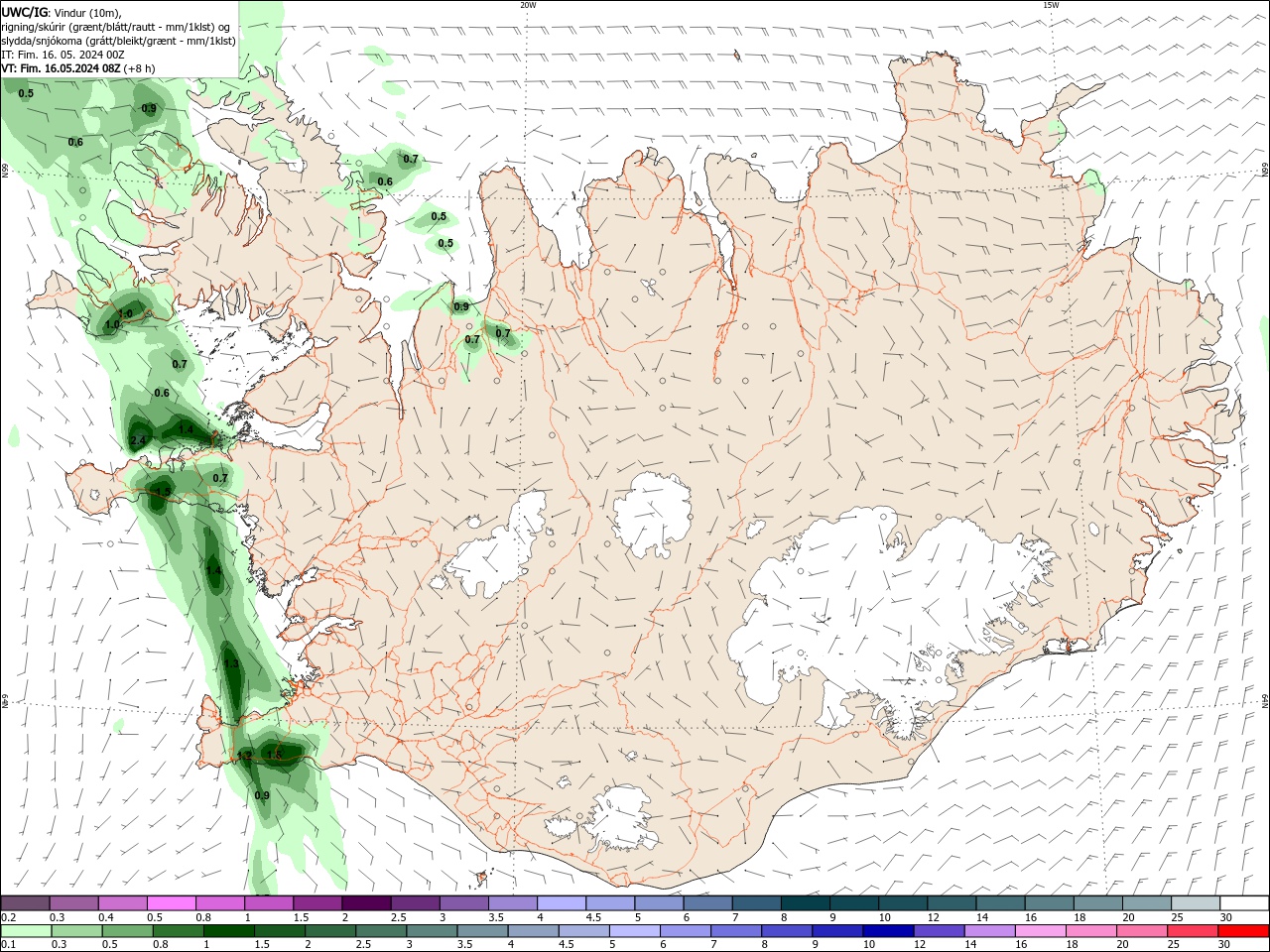Click lower legend swatch starting at 0.8
This screenshot has width=1270, height=952.
pyautogui.click(x=178, y=931)
